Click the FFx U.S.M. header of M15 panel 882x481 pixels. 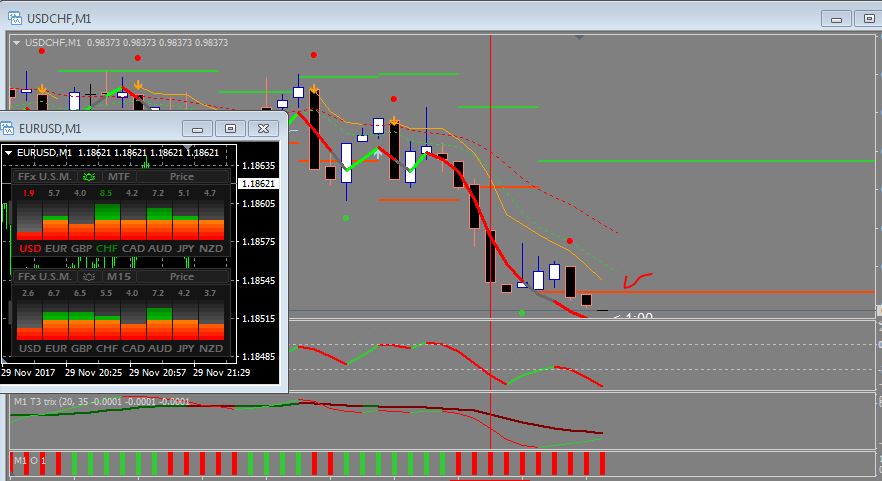44,277
